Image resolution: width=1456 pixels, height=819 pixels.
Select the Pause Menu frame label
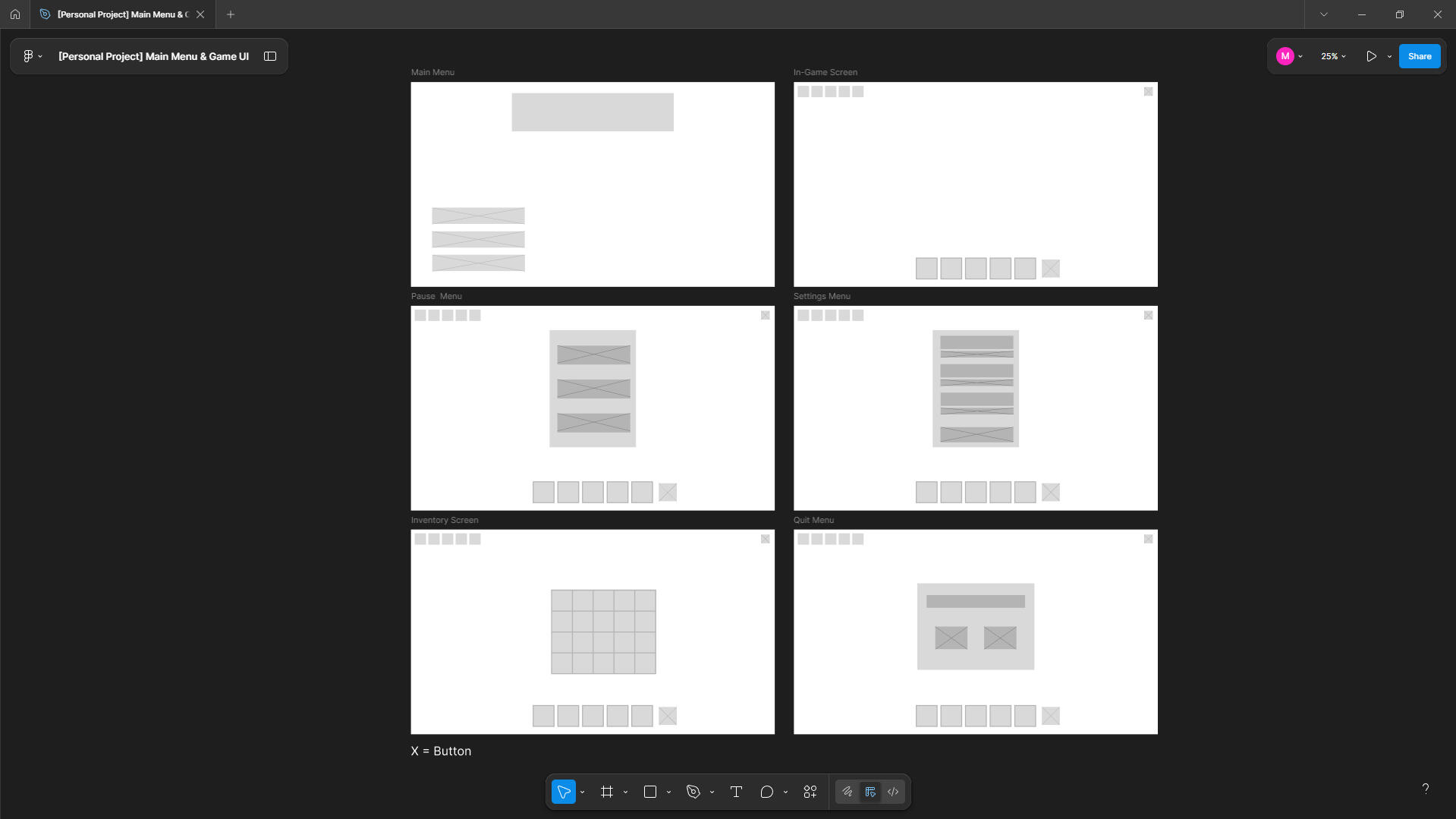pos(436,296)
